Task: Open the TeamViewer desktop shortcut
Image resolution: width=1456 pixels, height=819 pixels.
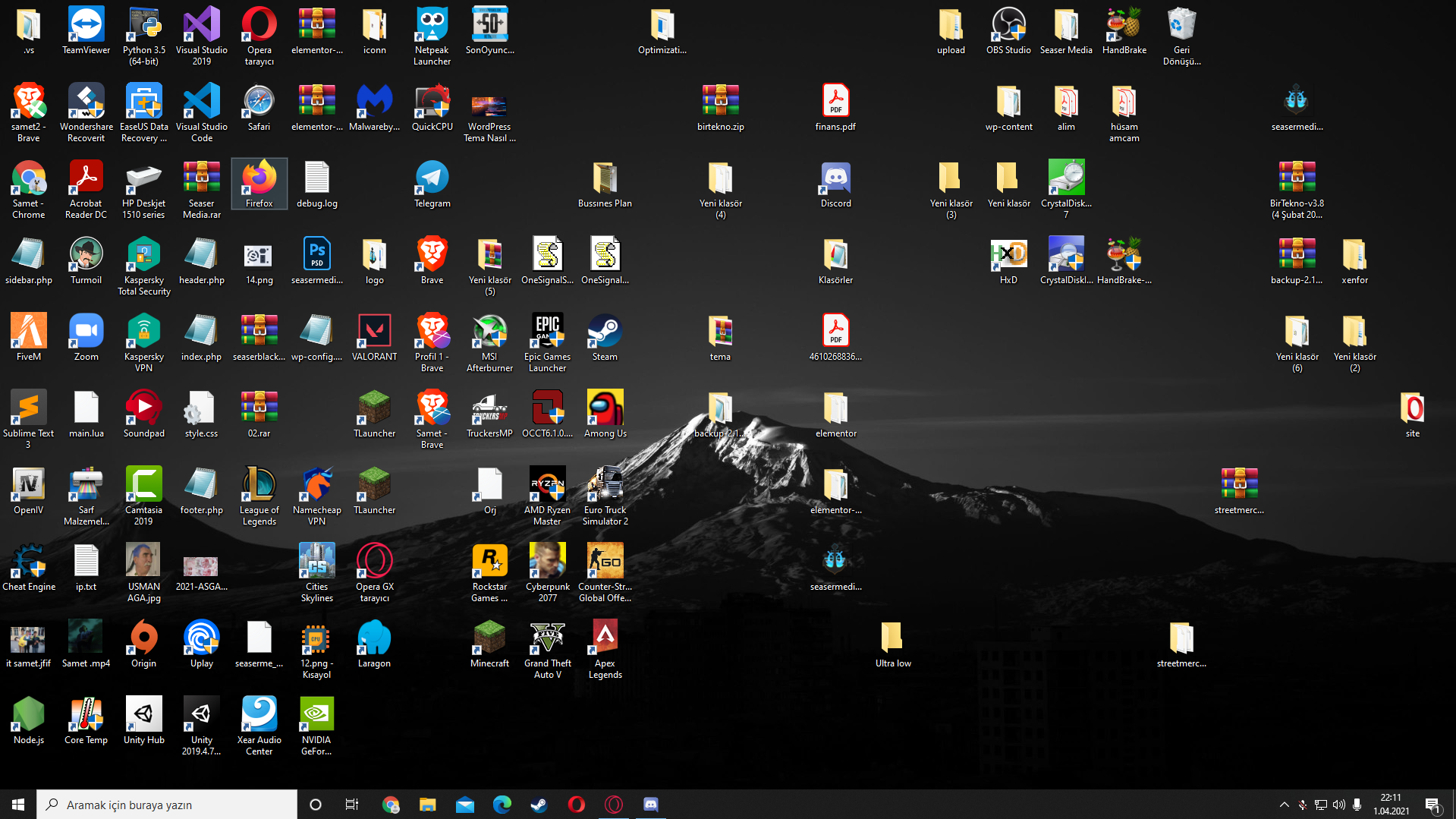Action: tap(86, 31)
